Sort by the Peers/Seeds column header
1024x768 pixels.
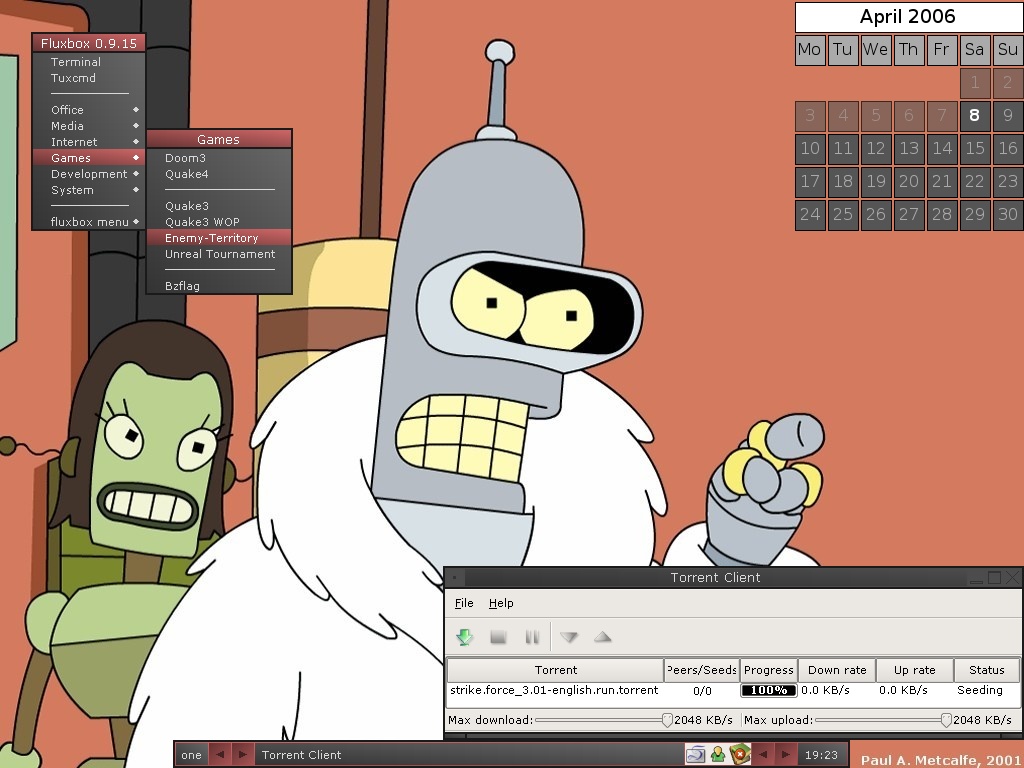[x=701, y=670]
